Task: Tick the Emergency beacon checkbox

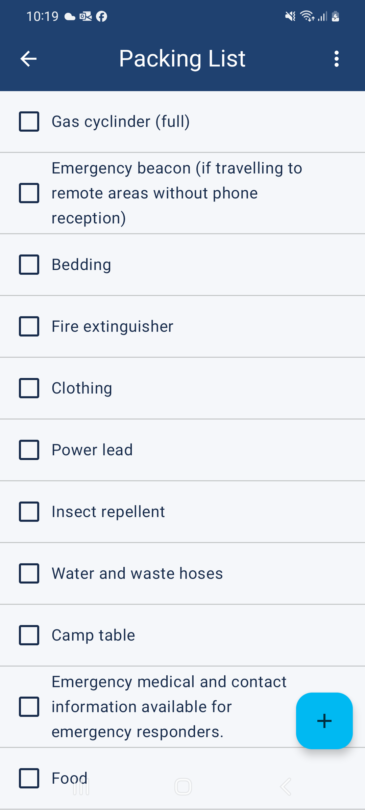Action: coord(29,193)
